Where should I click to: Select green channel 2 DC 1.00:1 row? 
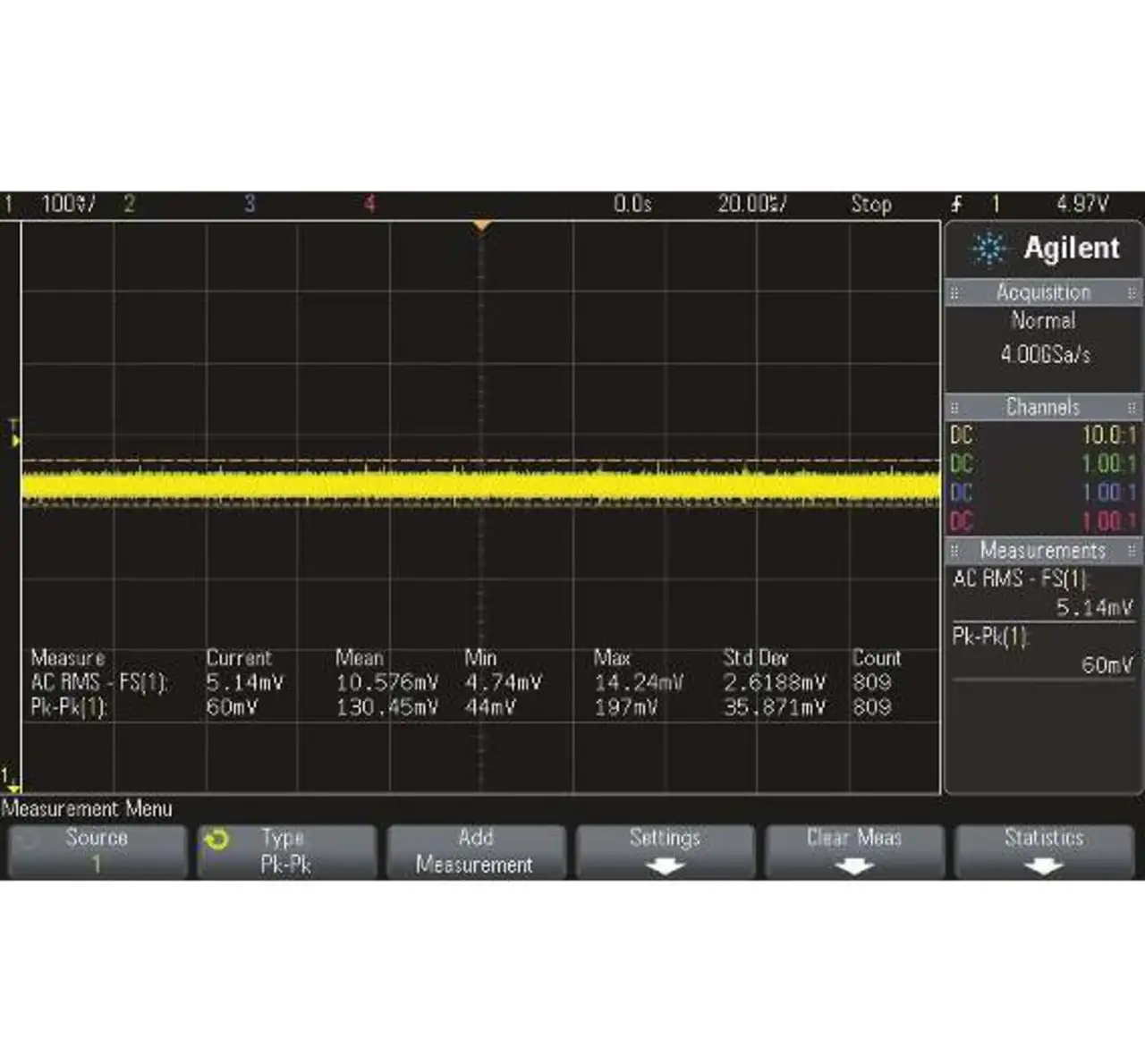(x=1043, y=464)
